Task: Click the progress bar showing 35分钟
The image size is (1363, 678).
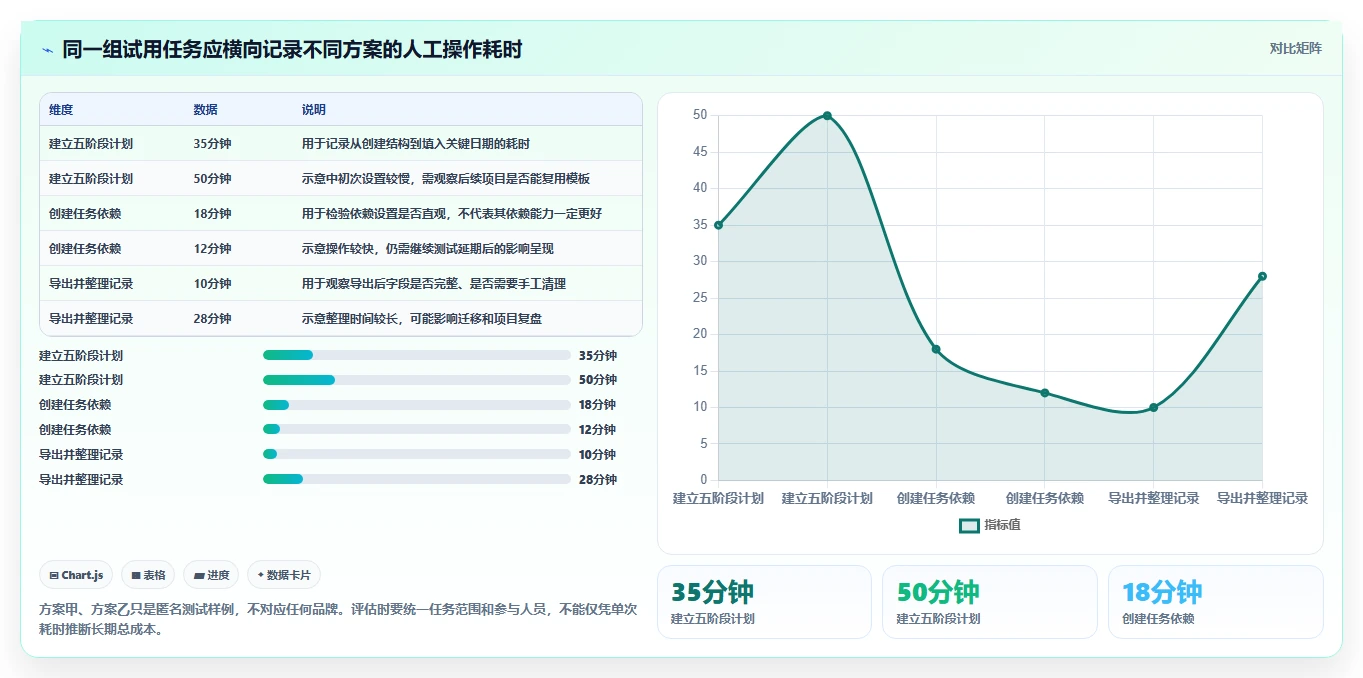Action: (x=416, y=355)
